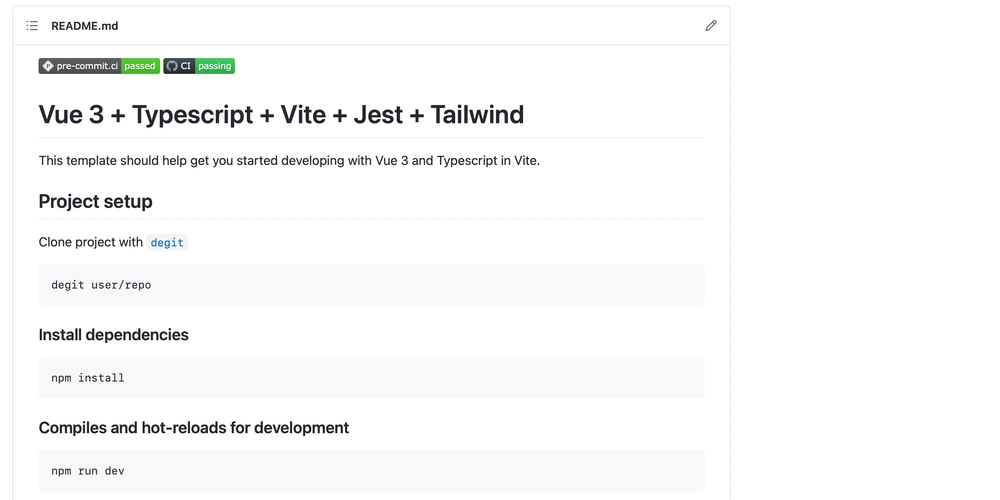Open the green 'passed' pre-commit status
The height and width of the screenshot is (500, 1000).
140,66
